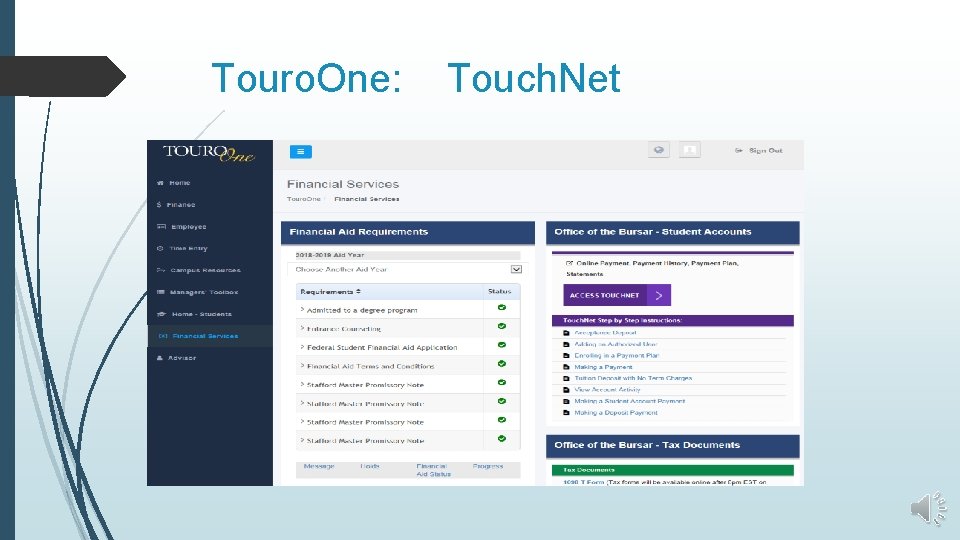Expand the Entrance Counseling row
This screenshot has width=960, height=540.
(340, 329)
